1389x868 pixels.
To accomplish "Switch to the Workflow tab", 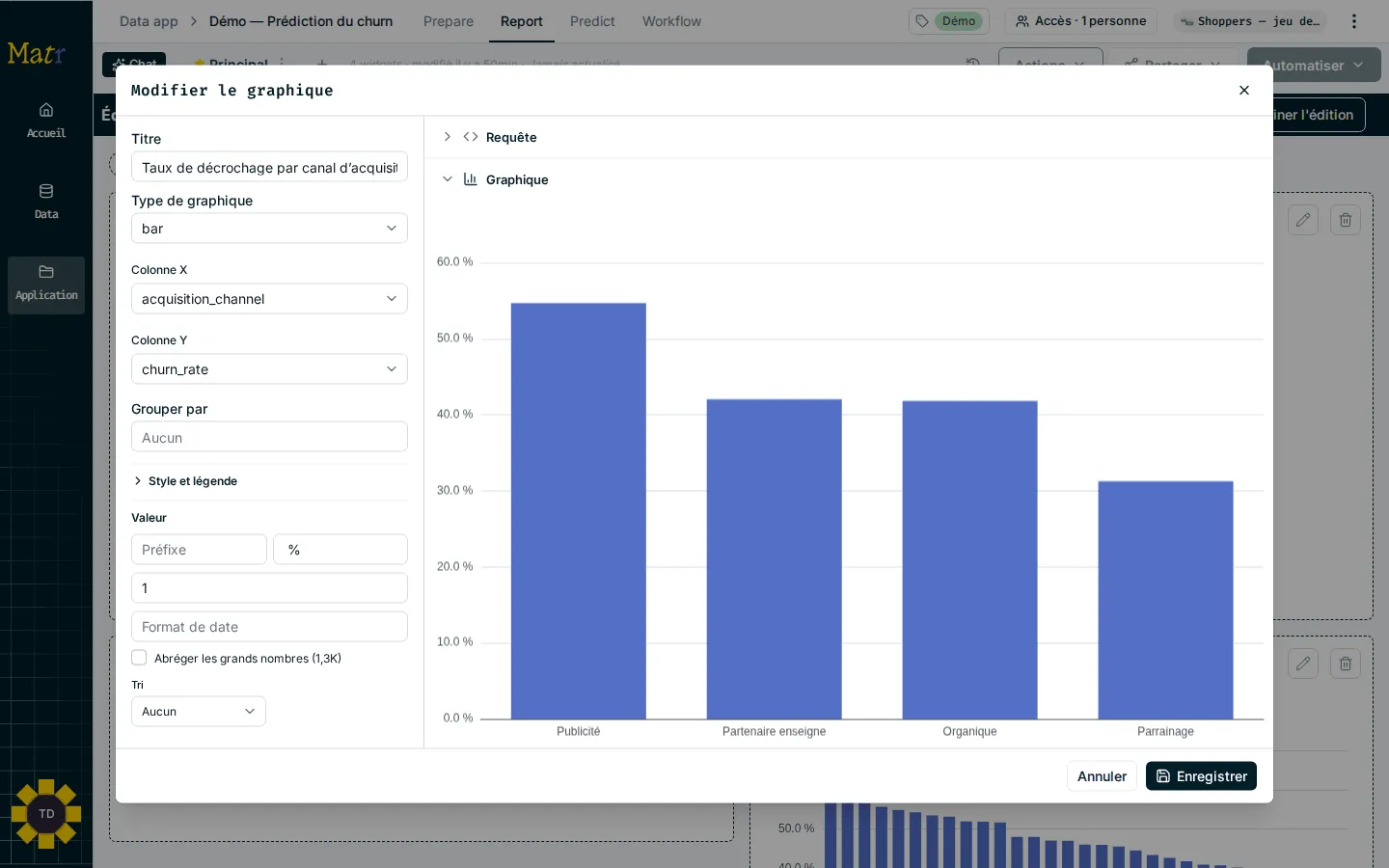I will pos(672,21).
